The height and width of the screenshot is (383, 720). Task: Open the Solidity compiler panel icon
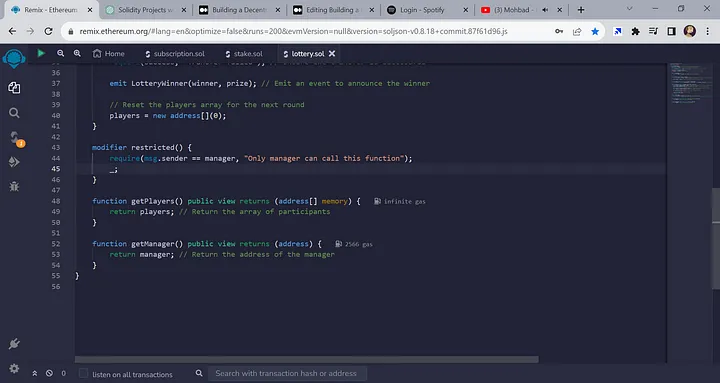pyautogui.click(x=15, y=137)
